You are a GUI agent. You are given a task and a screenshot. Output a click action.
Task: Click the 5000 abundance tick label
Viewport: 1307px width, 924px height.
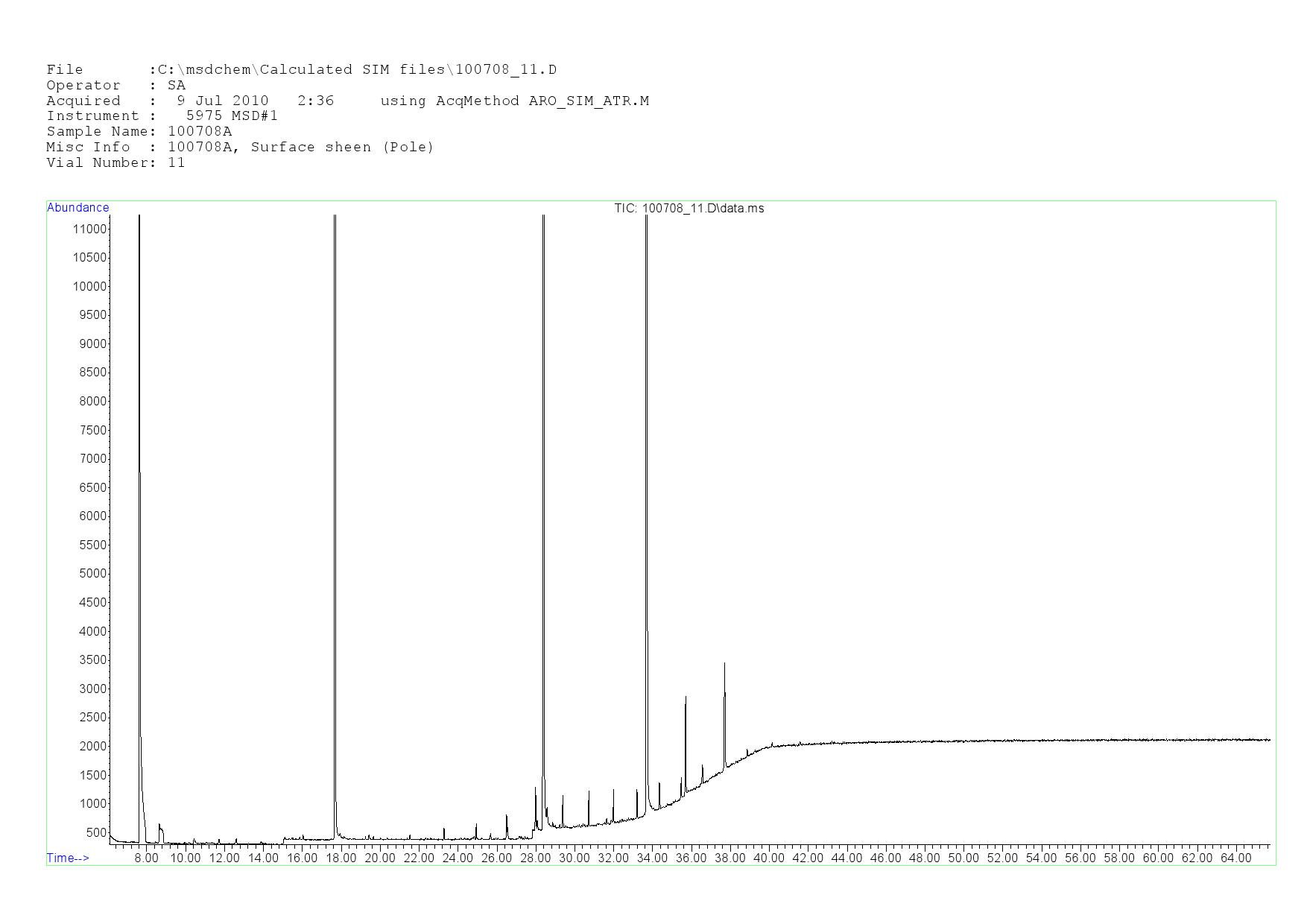92,574
